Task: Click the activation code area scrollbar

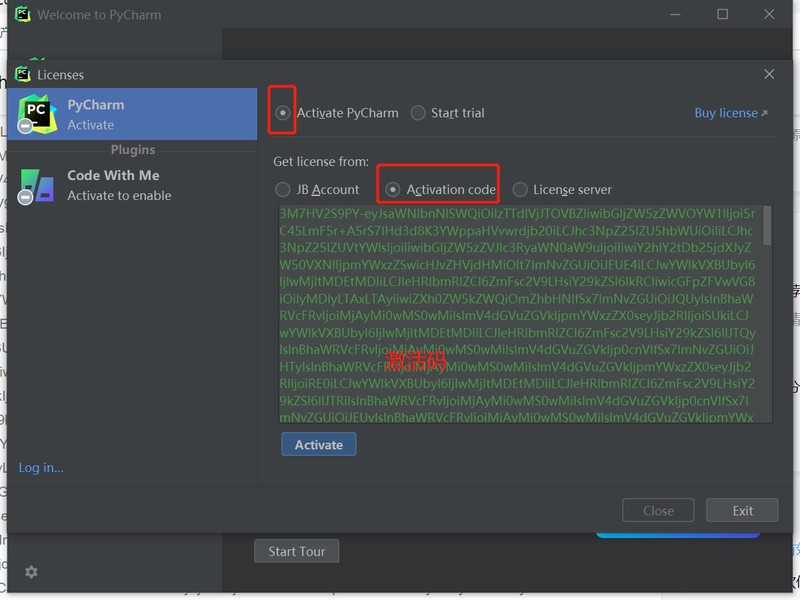Action: pos(767,226)
